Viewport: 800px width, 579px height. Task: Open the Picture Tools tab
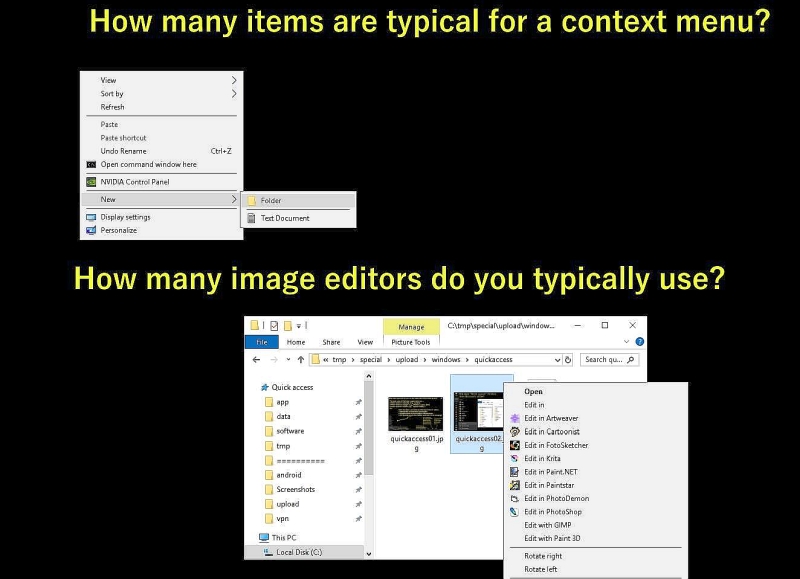411,342
